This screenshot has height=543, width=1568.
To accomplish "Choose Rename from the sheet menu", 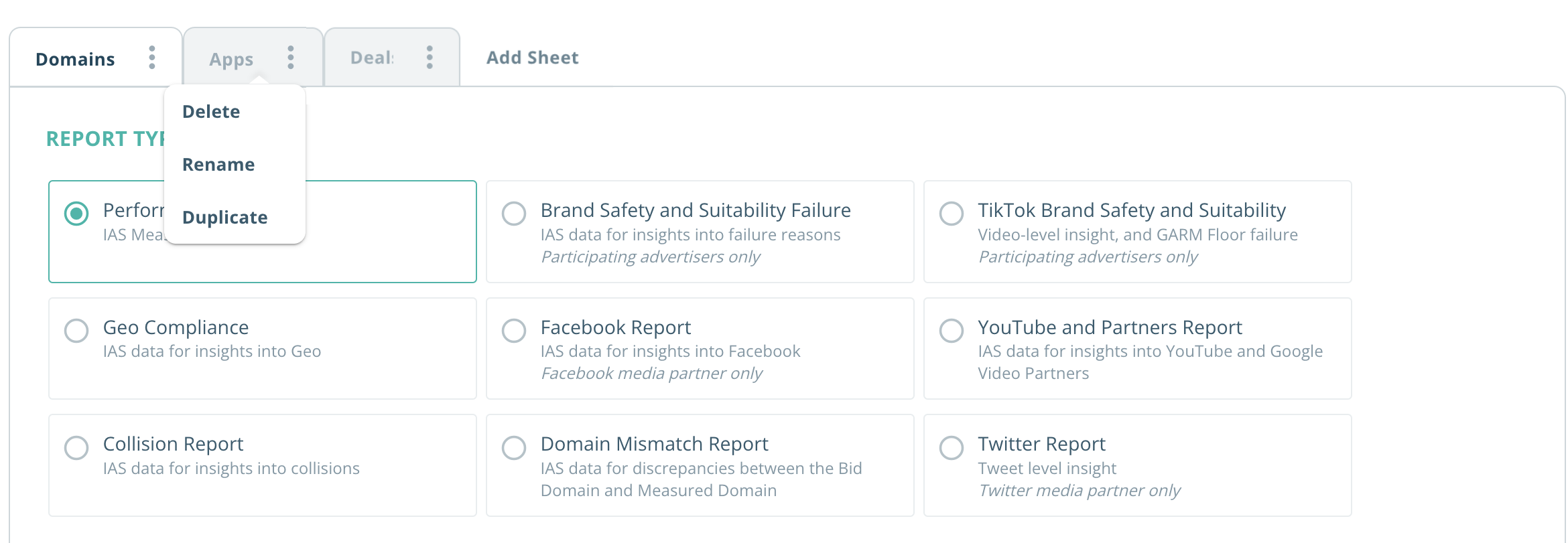I will [x=218, y=165].
